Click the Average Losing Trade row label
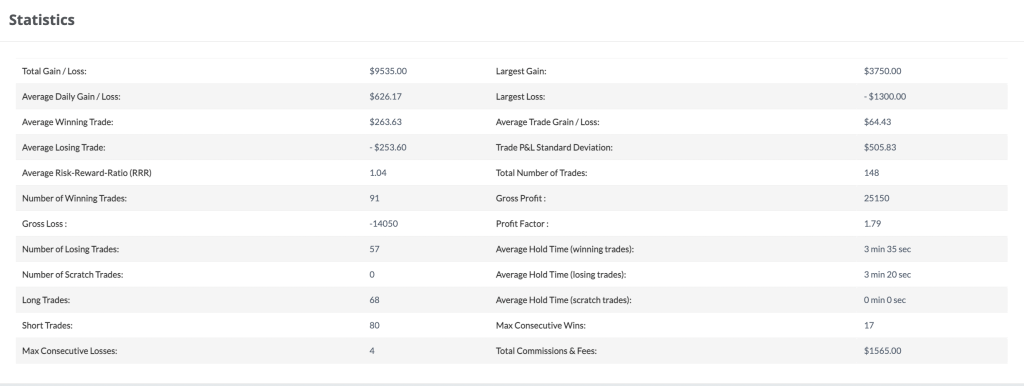Viewport: 1024px width, 386px height. [63, 148]
